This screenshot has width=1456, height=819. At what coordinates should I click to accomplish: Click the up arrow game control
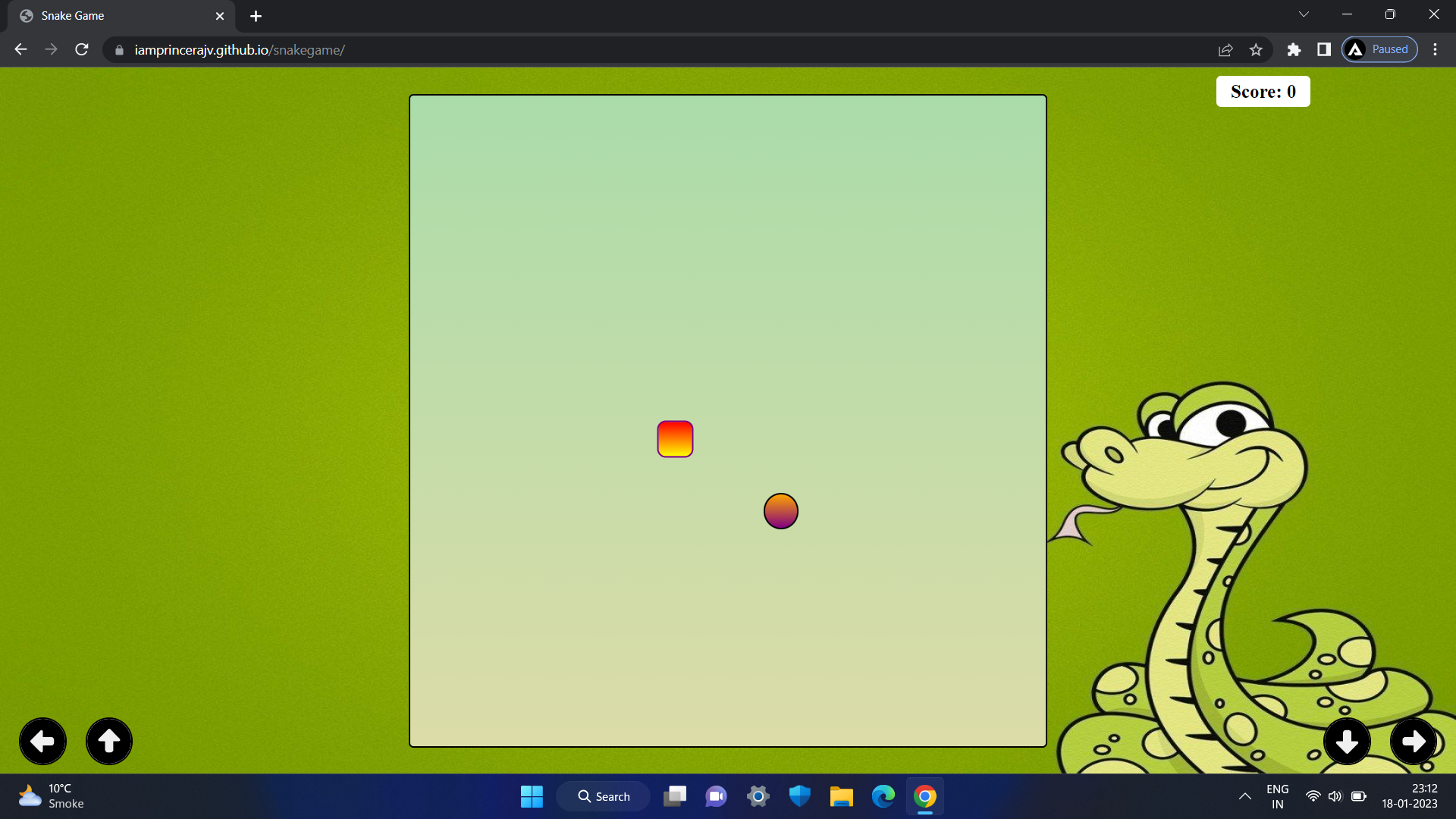click(x=109, y=741)
